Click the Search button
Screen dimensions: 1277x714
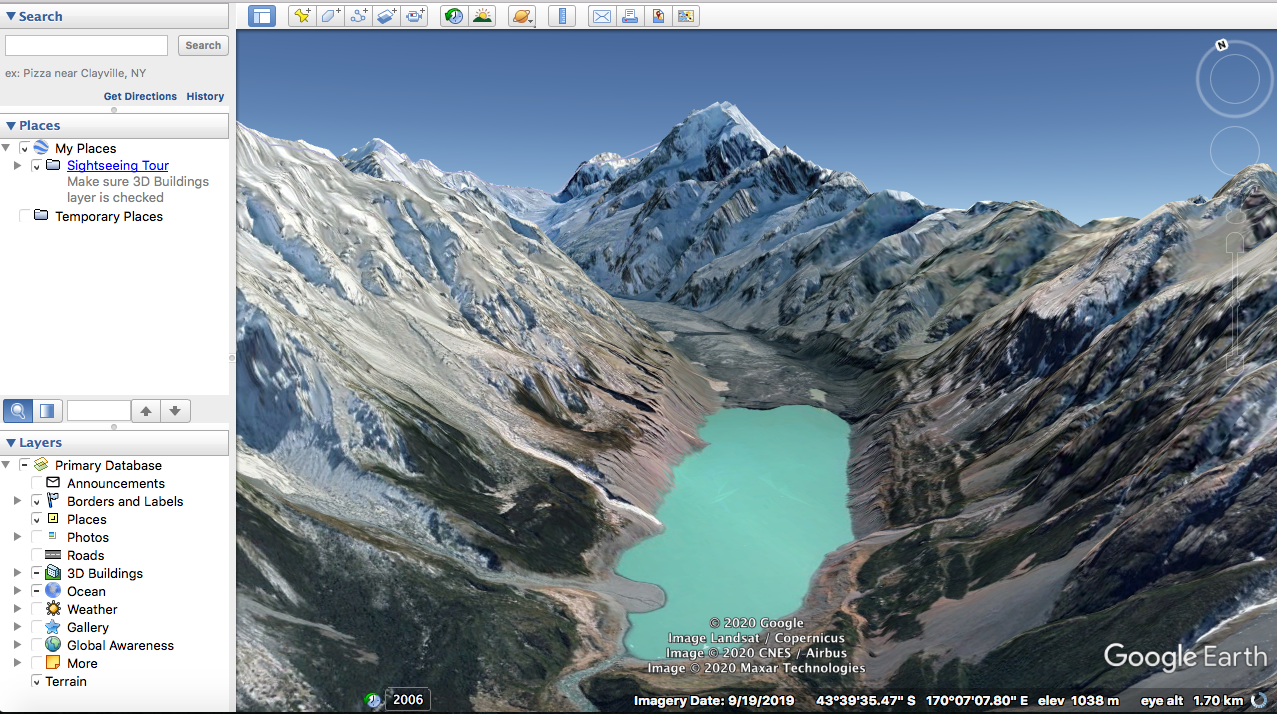[203, 45]
